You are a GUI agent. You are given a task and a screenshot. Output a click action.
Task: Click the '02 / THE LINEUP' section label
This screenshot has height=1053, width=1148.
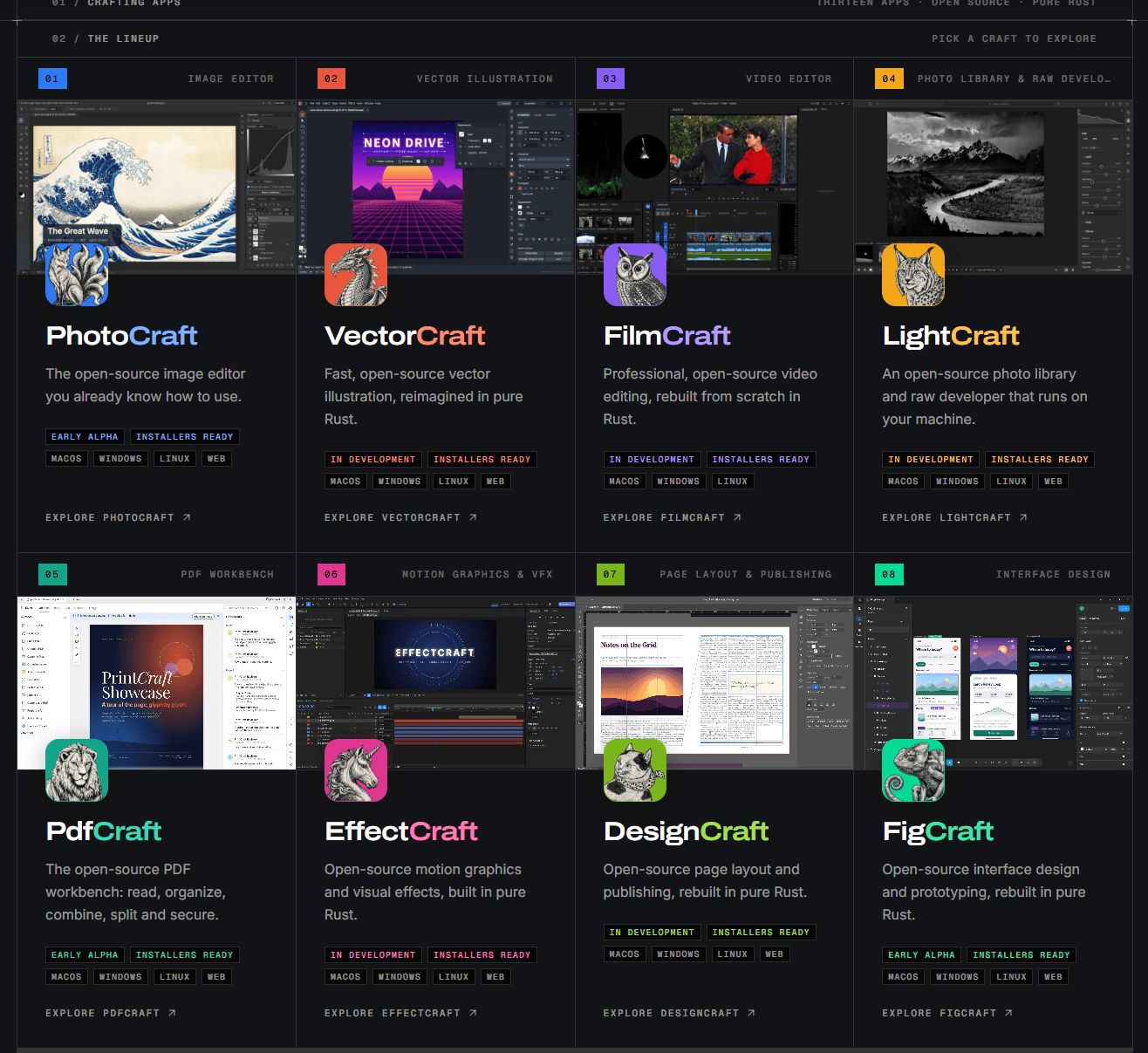point(106,39)
